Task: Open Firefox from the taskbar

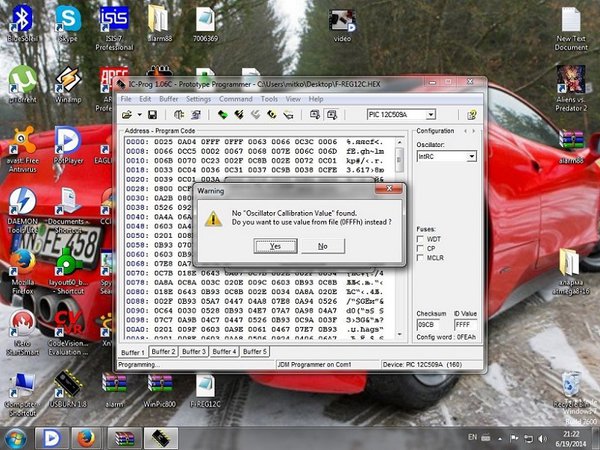Action: click(x=86, y=439)
